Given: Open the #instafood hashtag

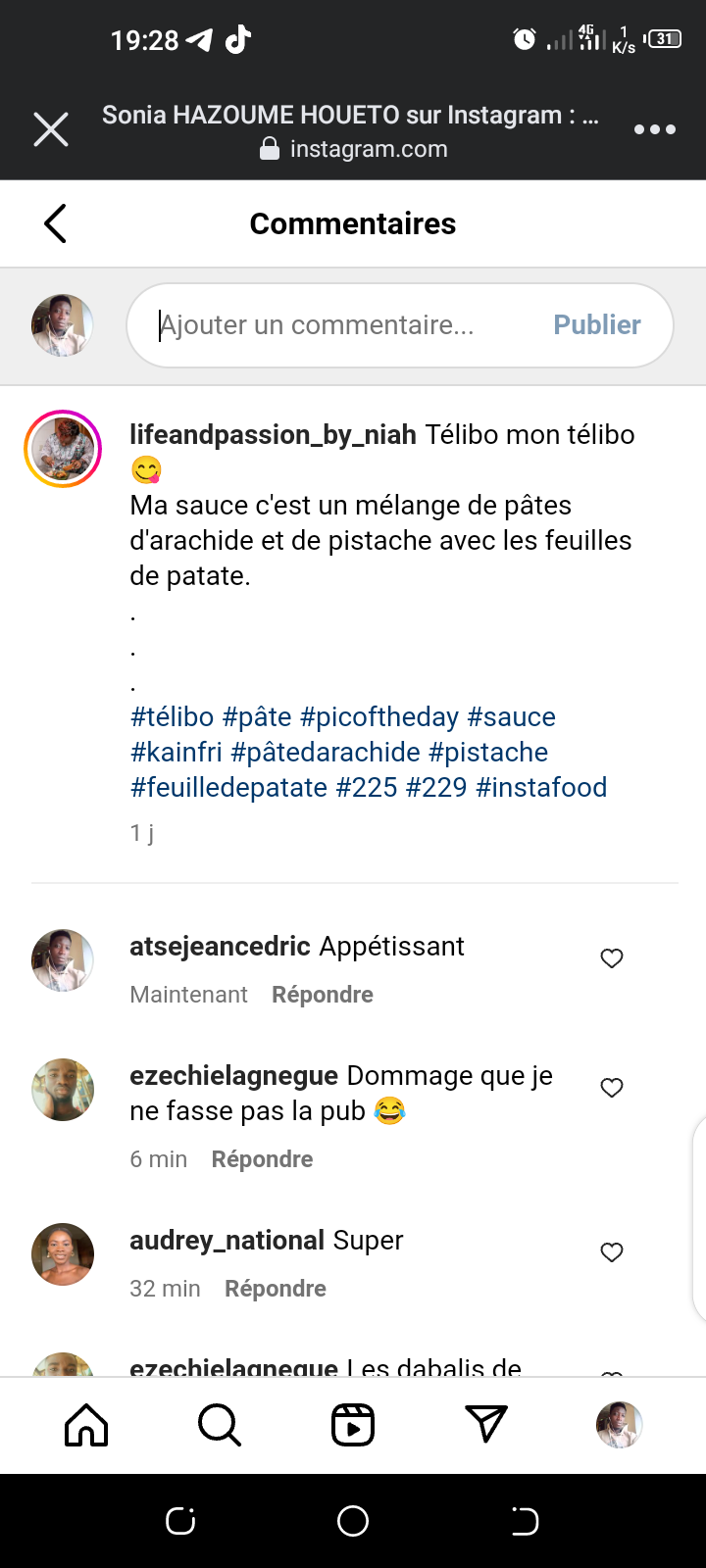Looking at the screenshot, I should (541, 788).
